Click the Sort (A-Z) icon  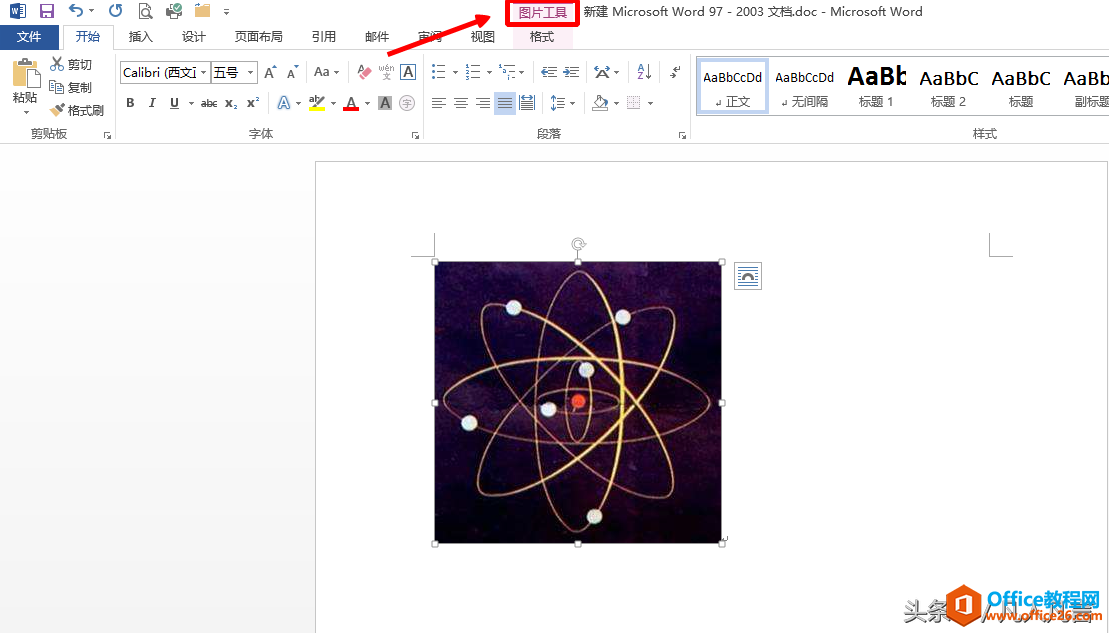point(644,72)
